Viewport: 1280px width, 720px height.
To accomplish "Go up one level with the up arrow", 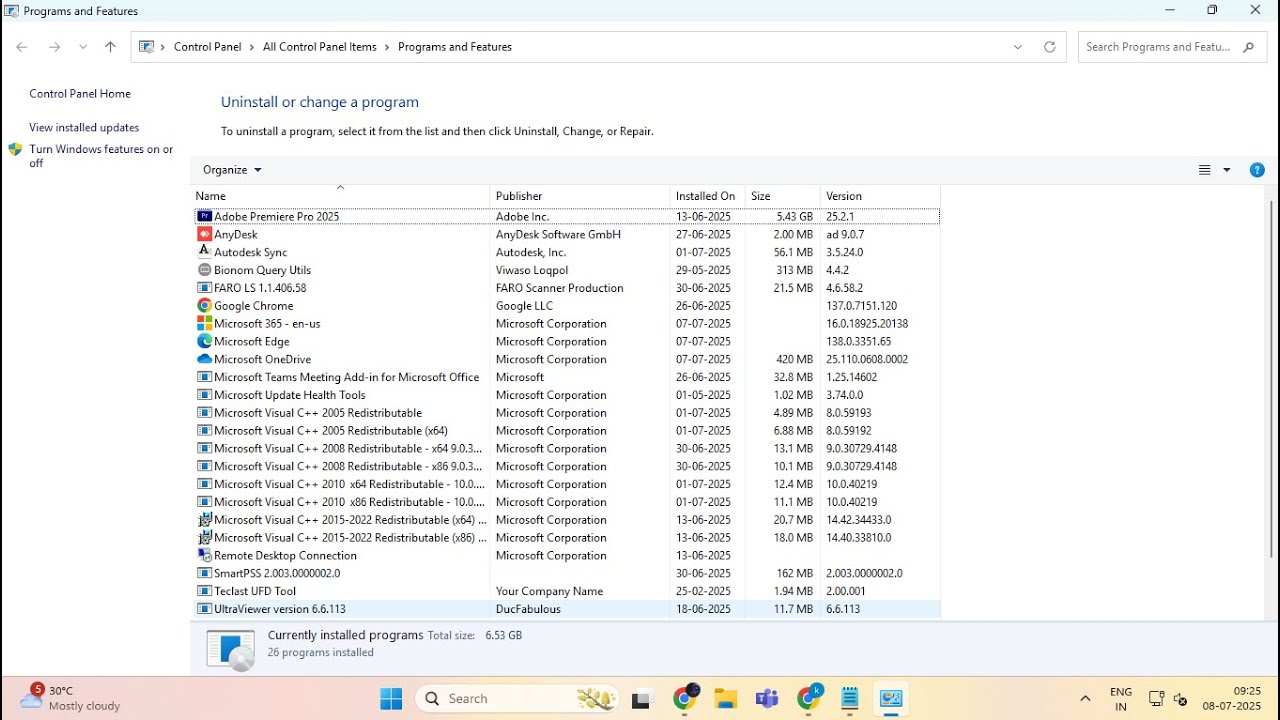I will click(110, 47).
